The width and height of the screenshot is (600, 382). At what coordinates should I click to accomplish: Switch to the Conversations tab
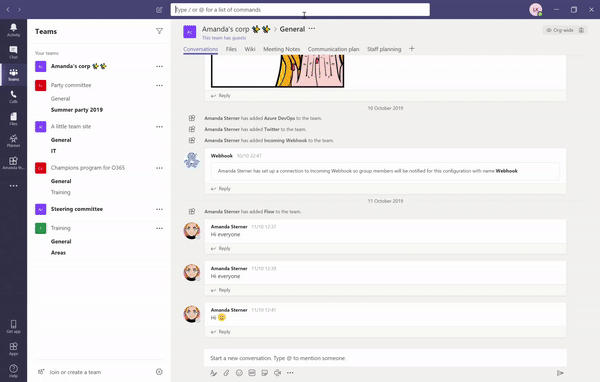click(x=201, y=49)
